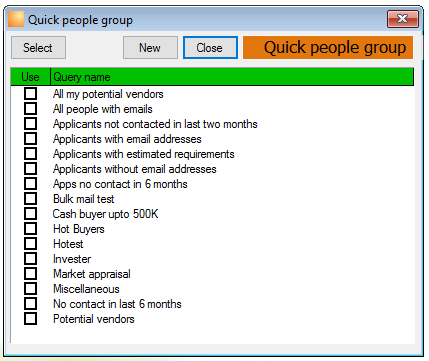Tick the 'All people with emails' checkbox
The image size is (429, 361).
point(30,109)
